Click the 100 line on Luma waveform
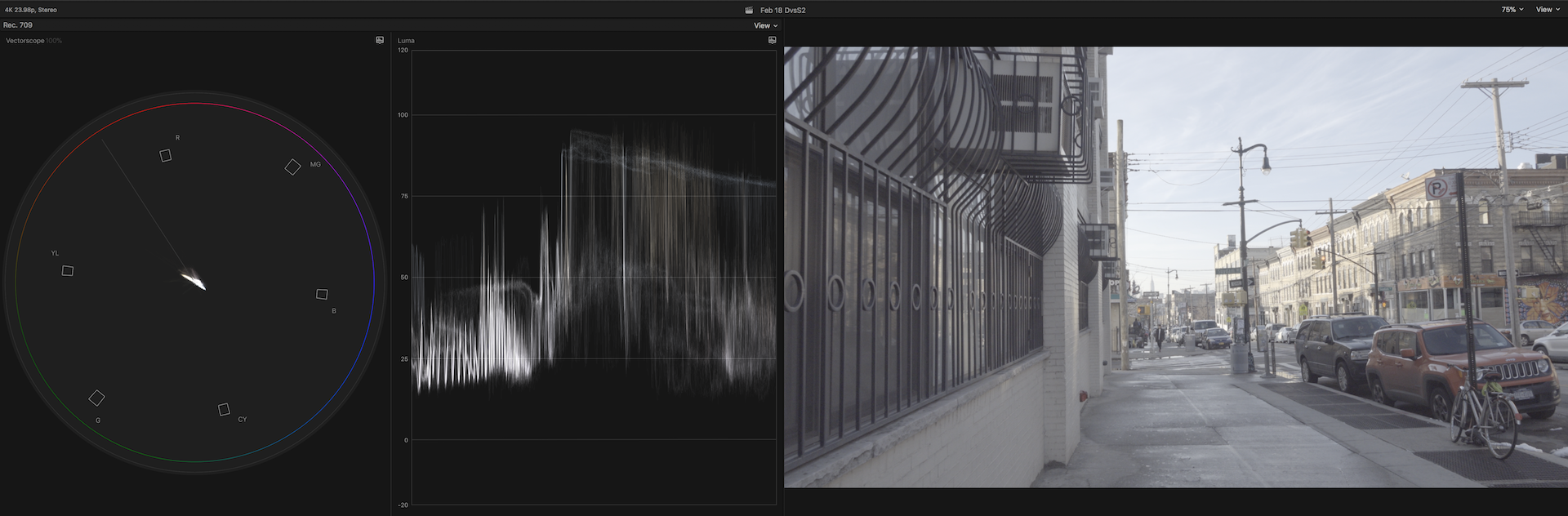The height and width of the screenshot is (516, 1568). [x=593, y=115]
